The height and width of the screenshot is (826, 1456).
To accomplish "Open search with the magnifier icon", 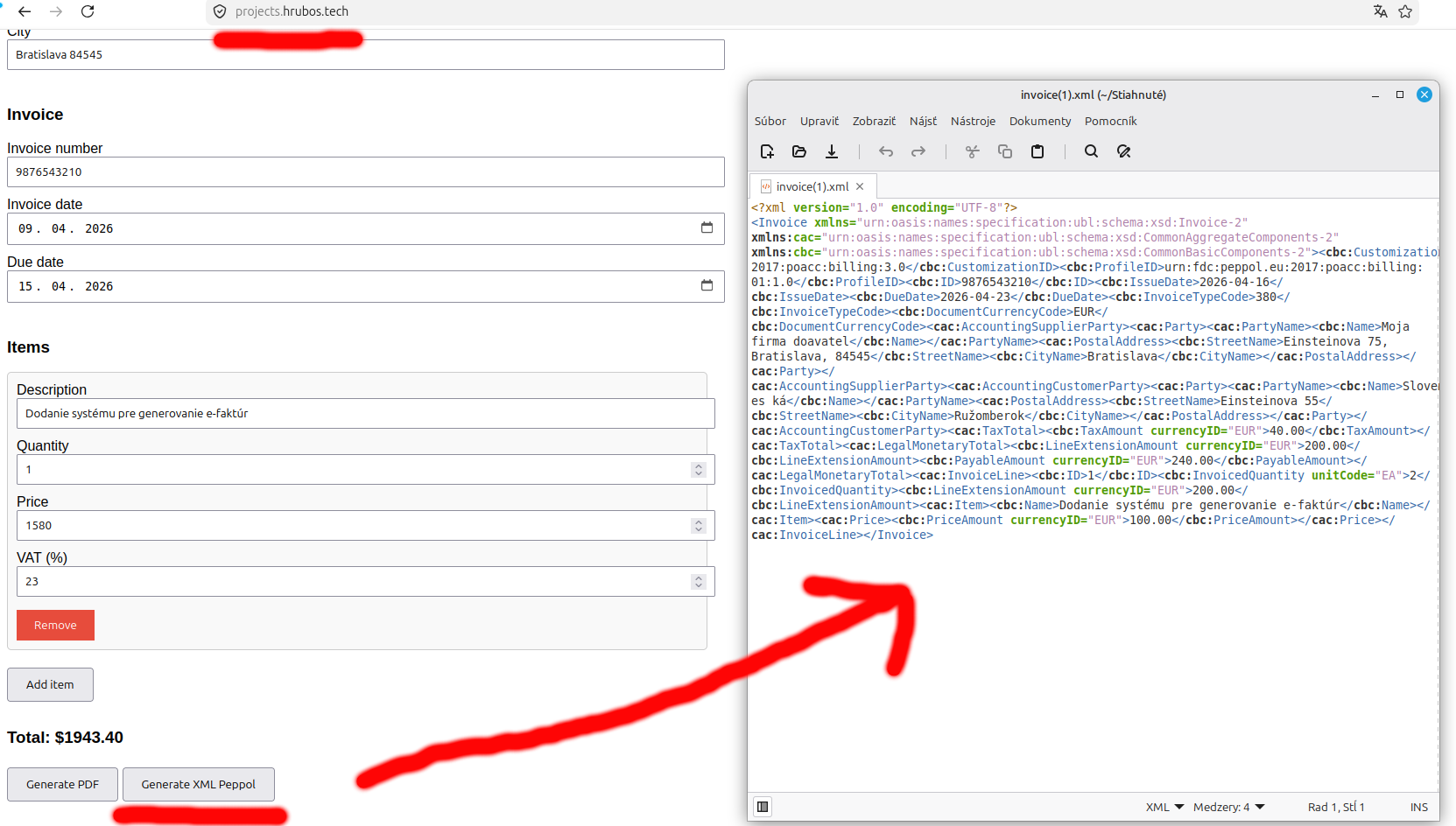I will [x=1091, y=151].
